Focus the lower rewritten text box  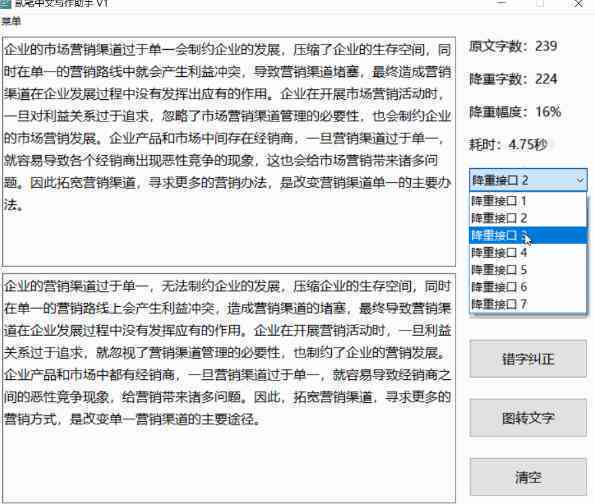click(229, 387)
